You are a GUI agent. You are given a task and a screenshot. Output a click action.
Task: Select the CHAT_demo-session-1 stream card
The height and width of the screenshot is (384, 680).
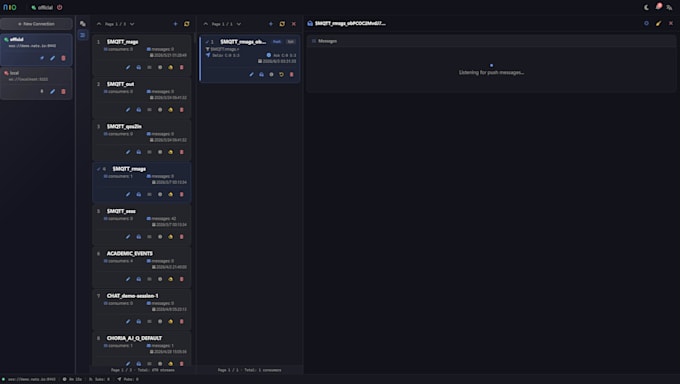click(142, 309)
